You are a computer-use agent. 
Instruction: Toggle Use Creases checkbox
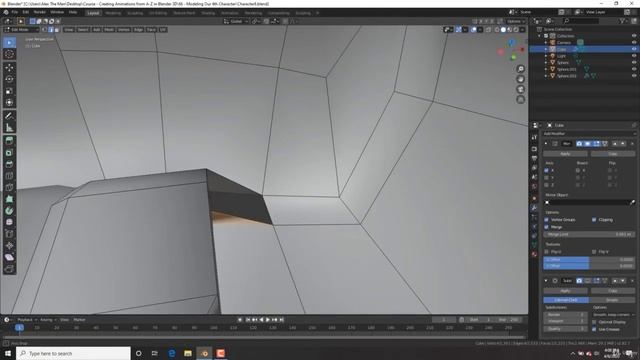click(x=594, y=329)
